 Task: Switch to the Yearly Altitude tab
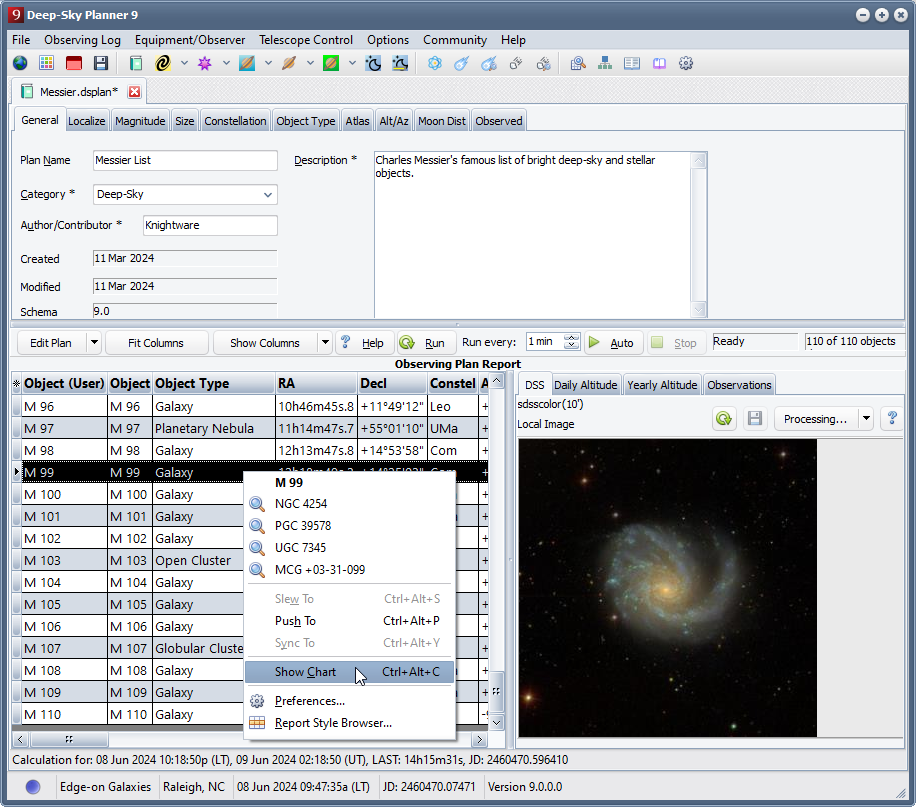[x=663, y=385]
